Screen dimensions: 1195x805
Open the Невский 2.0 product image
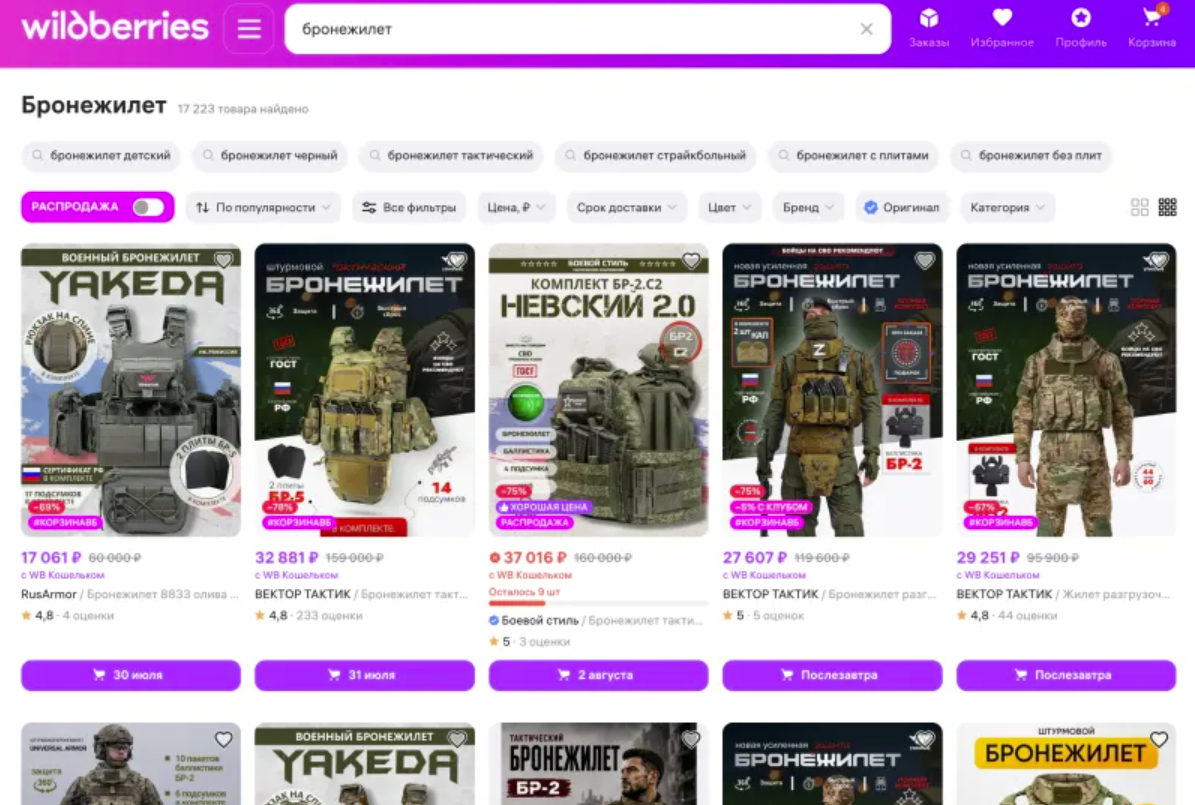(x=598, y=390)
